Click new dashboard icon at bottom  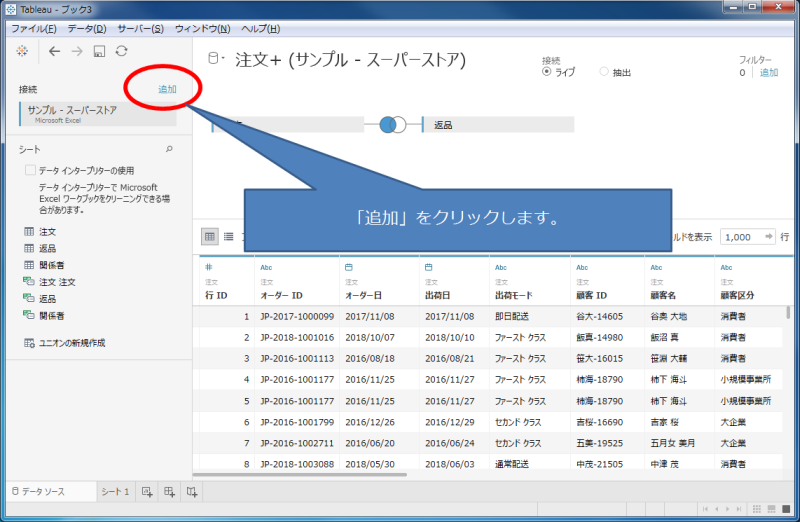coord(169,492)
